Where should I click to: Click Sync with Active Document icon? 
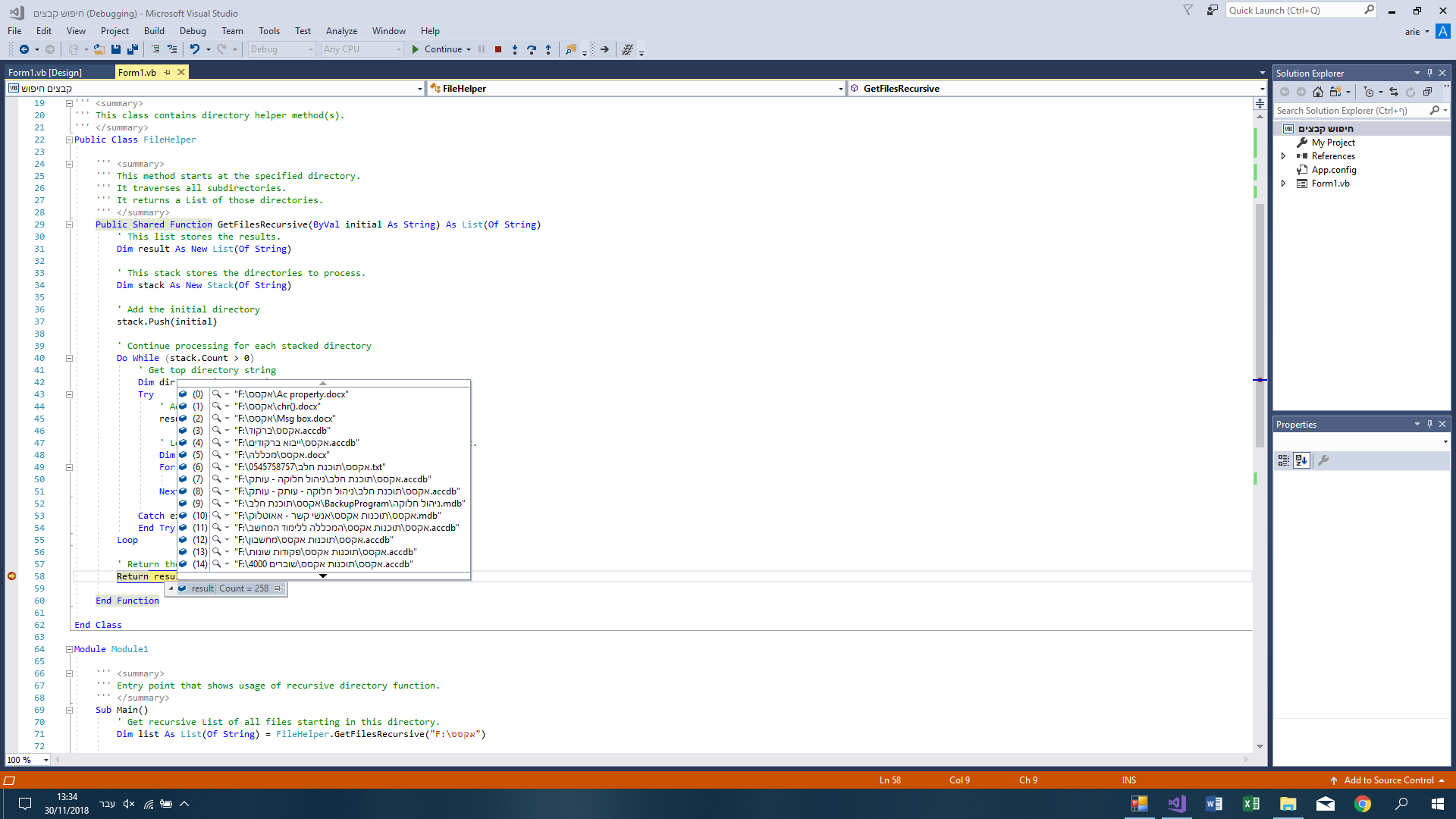click(1394, 92)
